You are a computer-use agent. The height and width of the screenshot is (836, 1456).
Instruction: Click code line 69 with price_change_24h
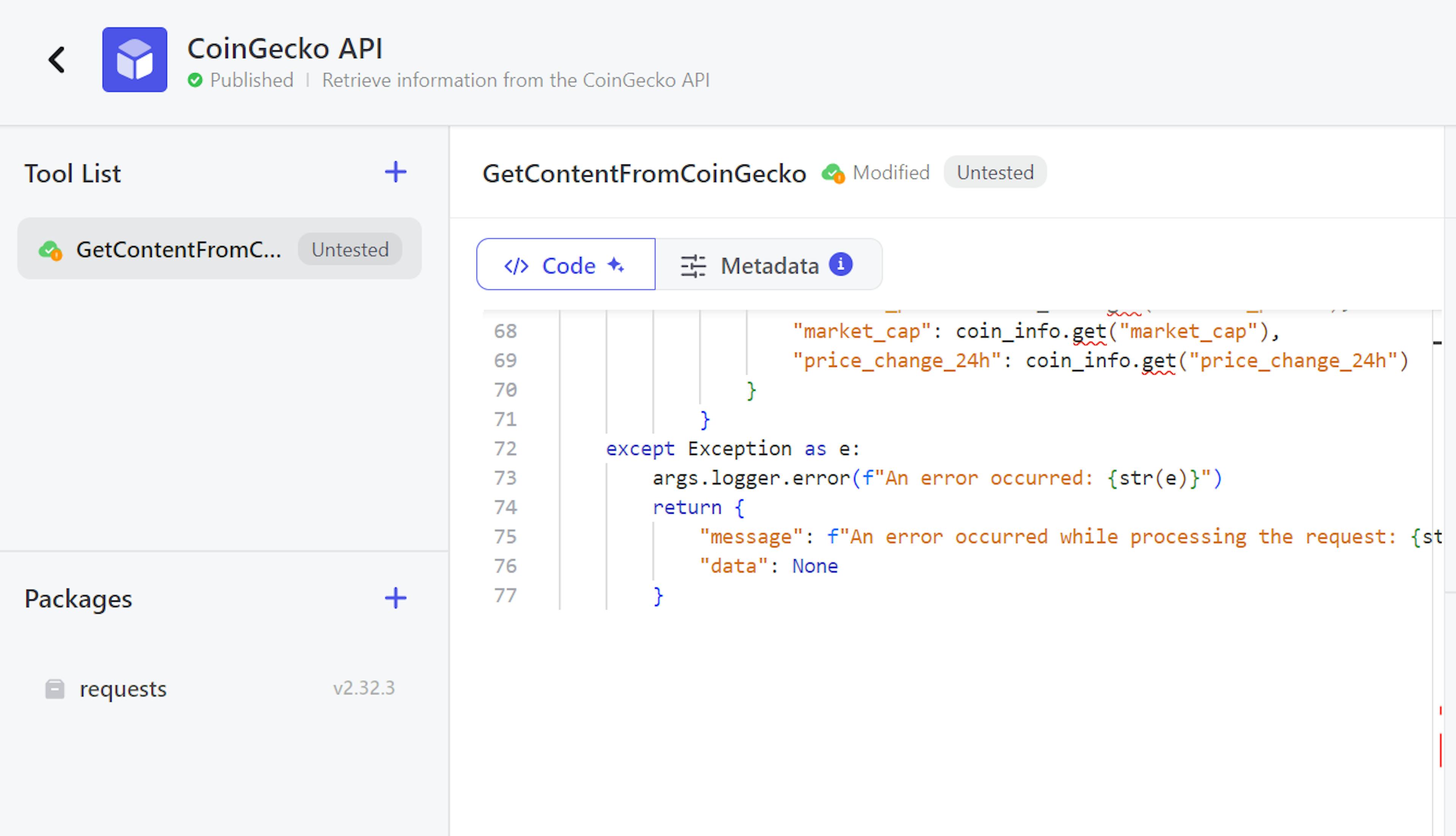pyautogui.click(x=1101, y=361)
